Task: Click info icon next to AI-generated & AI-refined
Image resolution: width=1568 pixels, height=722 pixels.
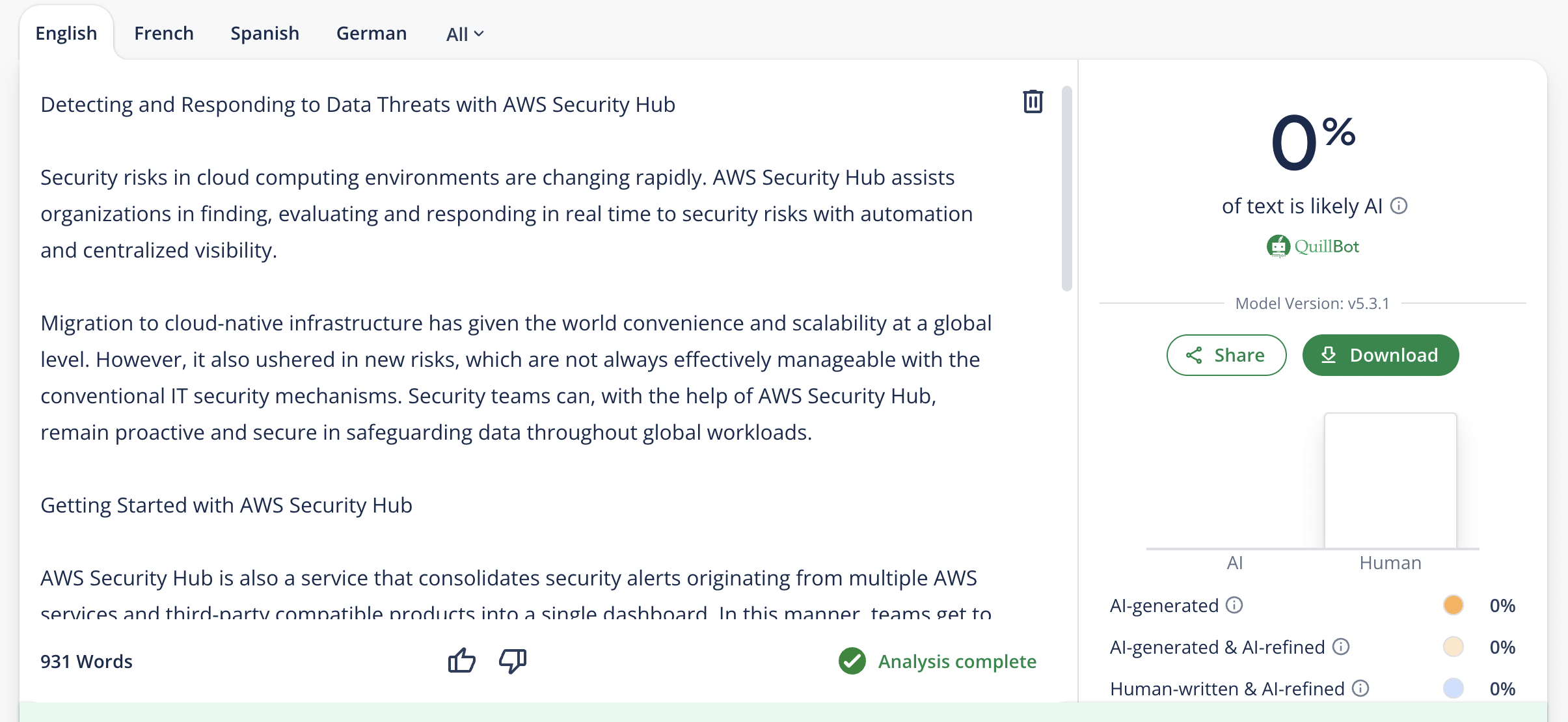Action: [1341, 647]
